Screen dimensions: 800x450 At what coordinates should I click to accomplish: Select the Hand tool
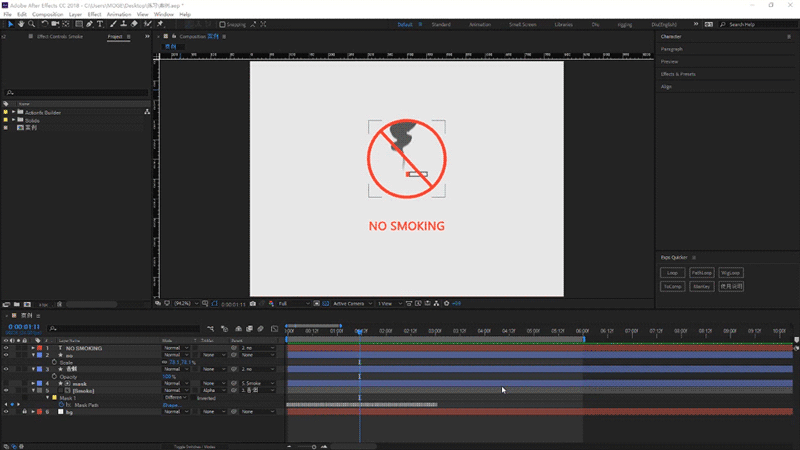point(21,24)
